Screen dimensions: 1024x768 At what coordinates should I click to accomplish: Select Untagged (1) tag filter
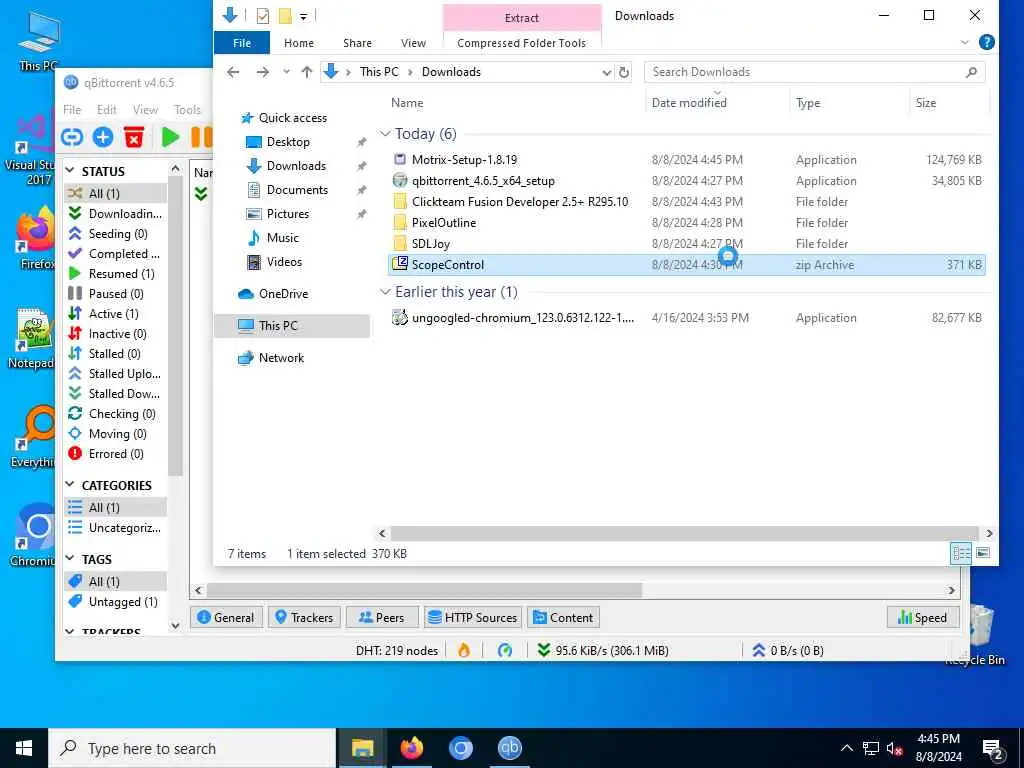tap(116, 601)
